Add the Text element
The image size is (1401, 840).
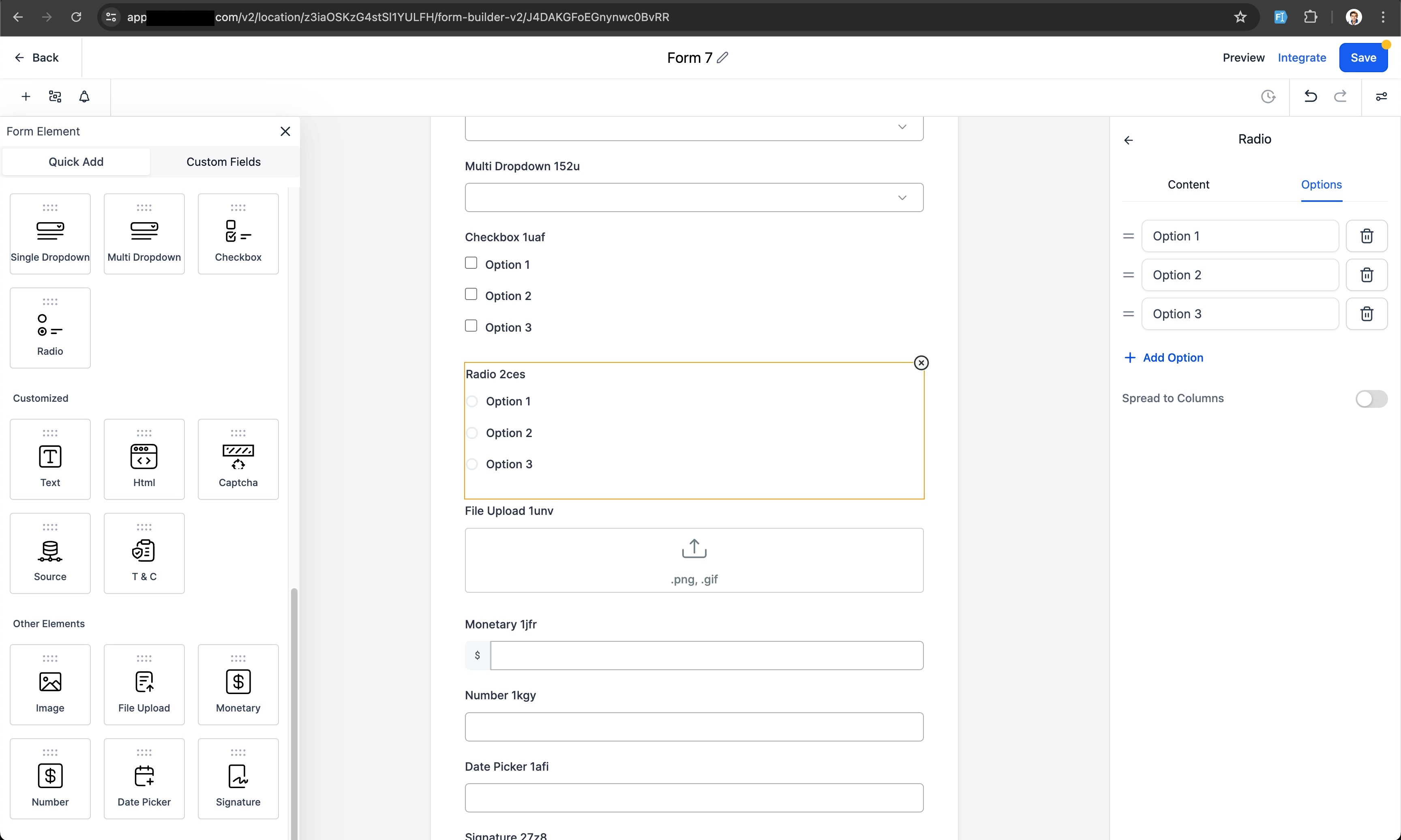[x=50, y=459]
